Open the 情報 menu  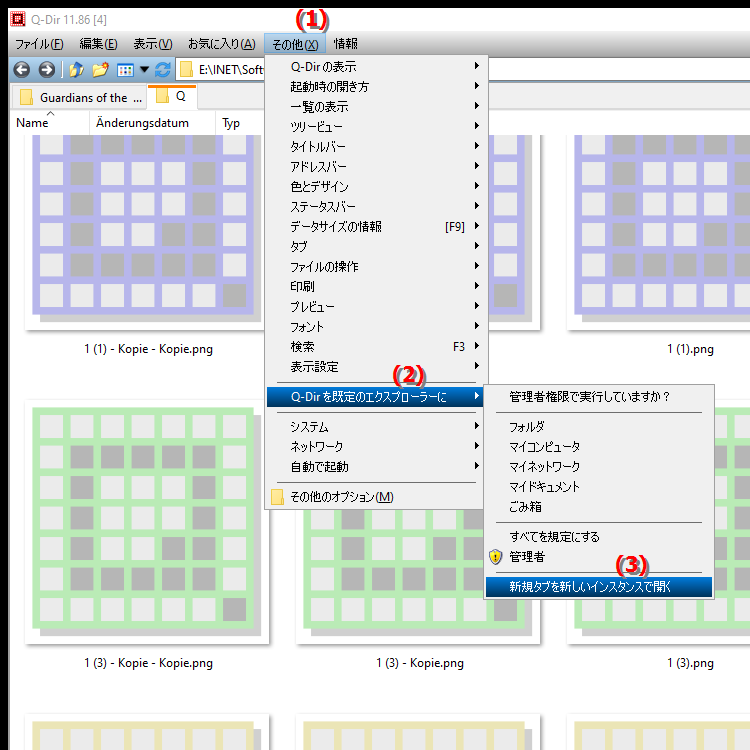[345, 44]
